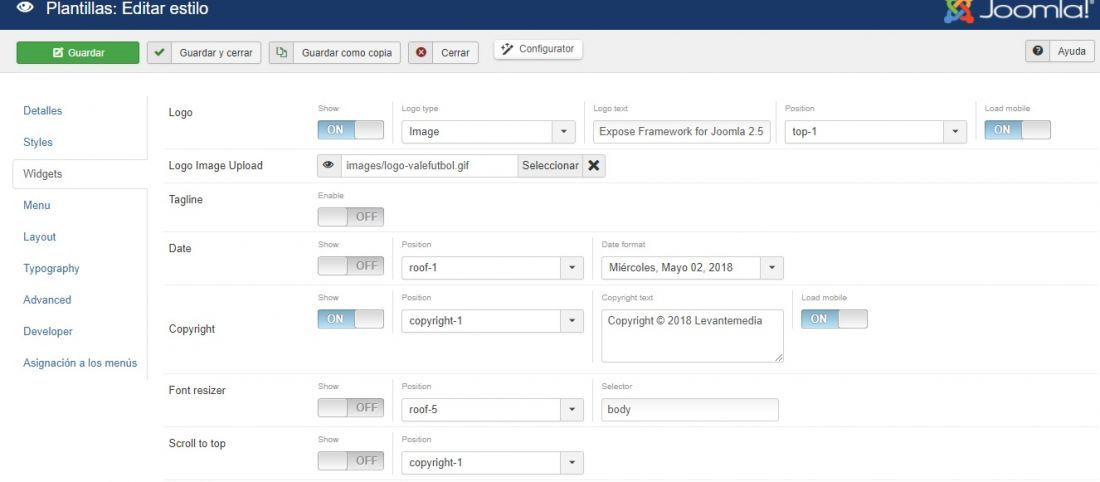Image resolution: width=1100 pixels, height=482 pixels.
Task: Open the Configurator button
Action: pyautogui.click(x=538, y=49)
